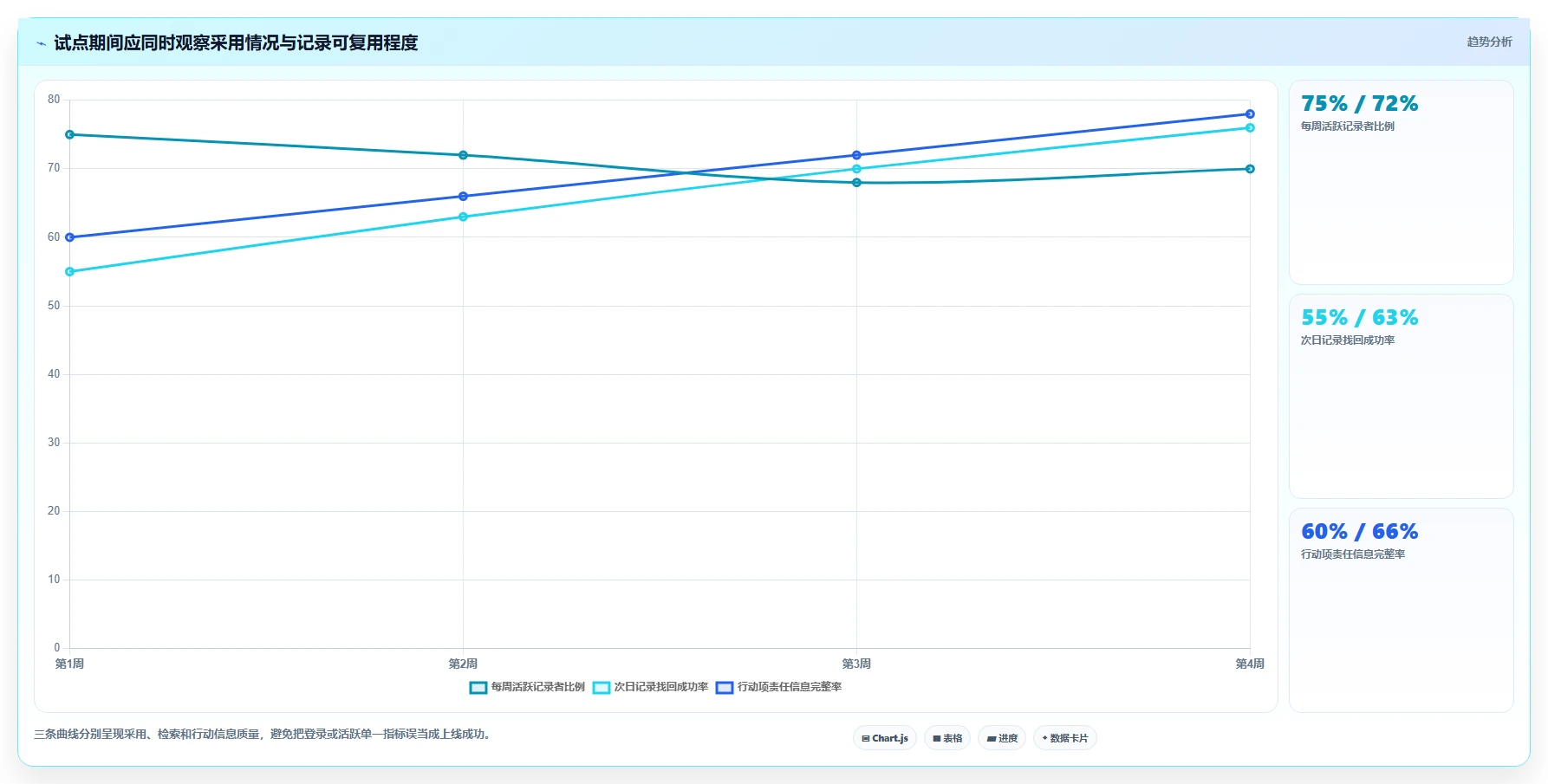Image resolution: width=1548 pixels, height=784 pixels.
Task: Click the 每周活跃记录者比例 card caption
Action: coord(1348,126)
